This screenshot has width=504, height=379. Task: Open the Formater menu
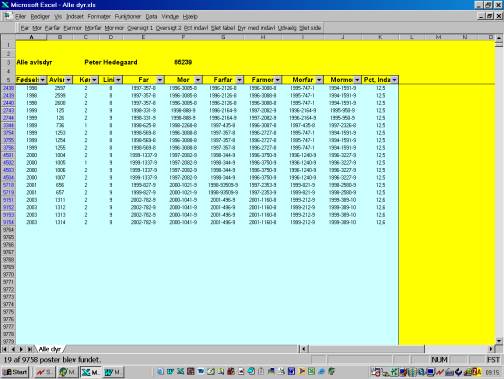(99, 16)
